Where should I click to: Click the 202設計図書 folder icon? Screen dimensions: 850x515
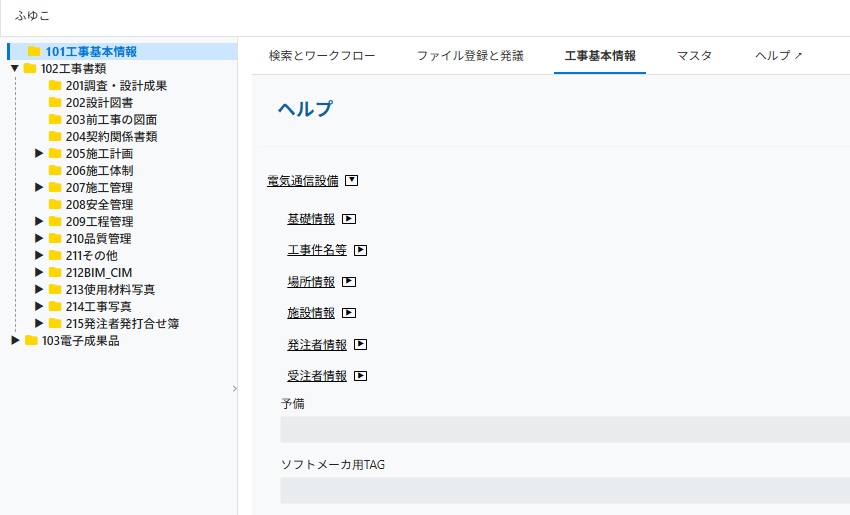[x=56, y=103]
